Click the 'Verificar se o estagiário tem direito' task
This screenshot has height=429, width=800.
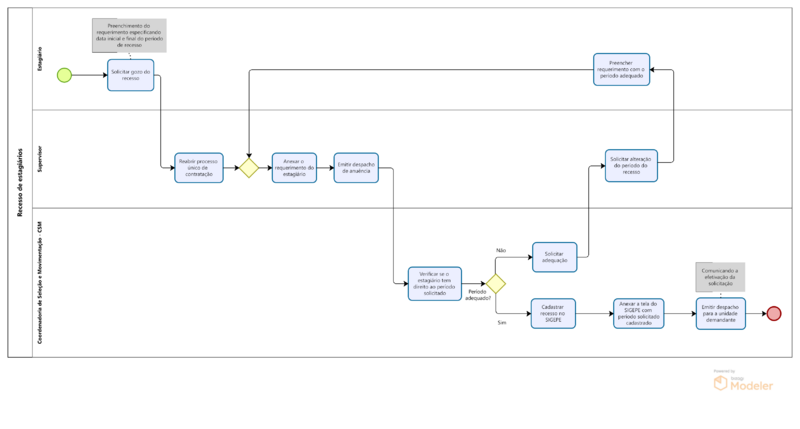pyautogui.click(x=434, y=283)
